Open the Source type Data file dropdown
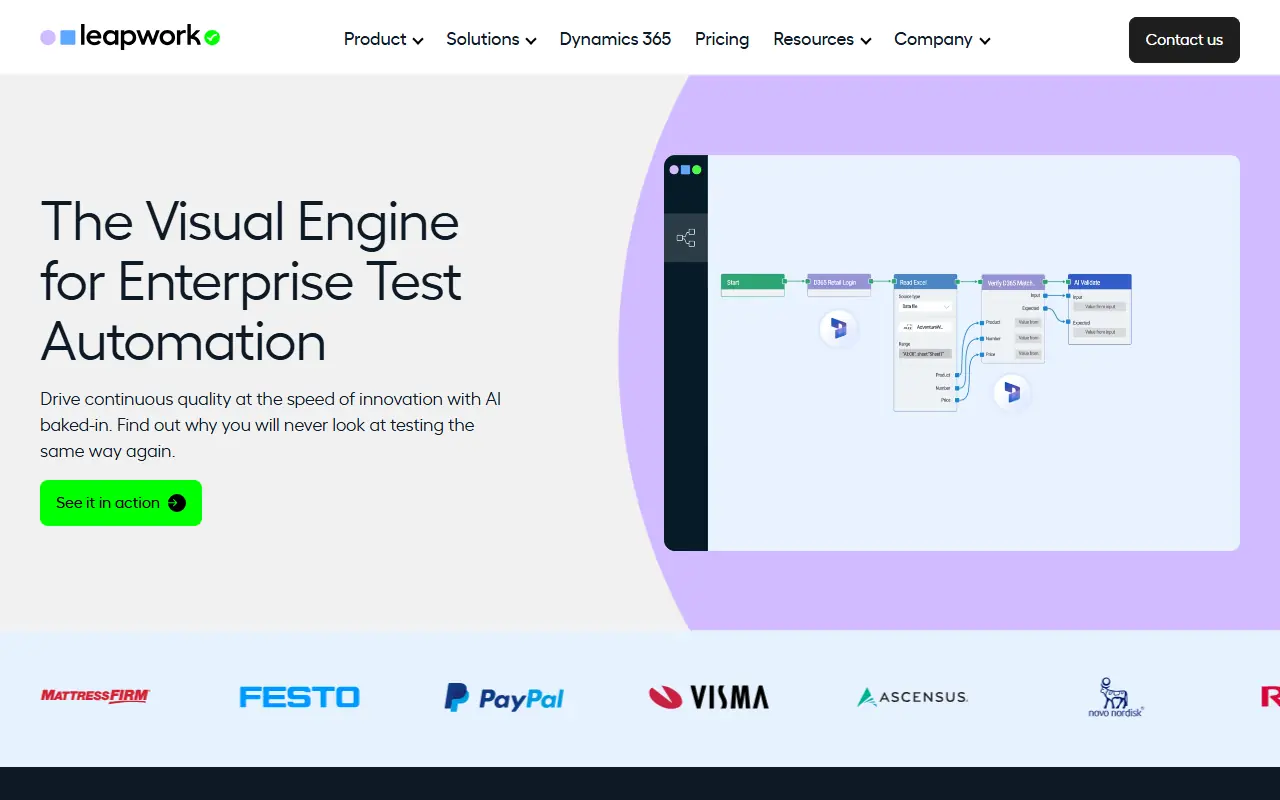The image size is (1280, 800). pyautogui.click(x=925, y=307)
